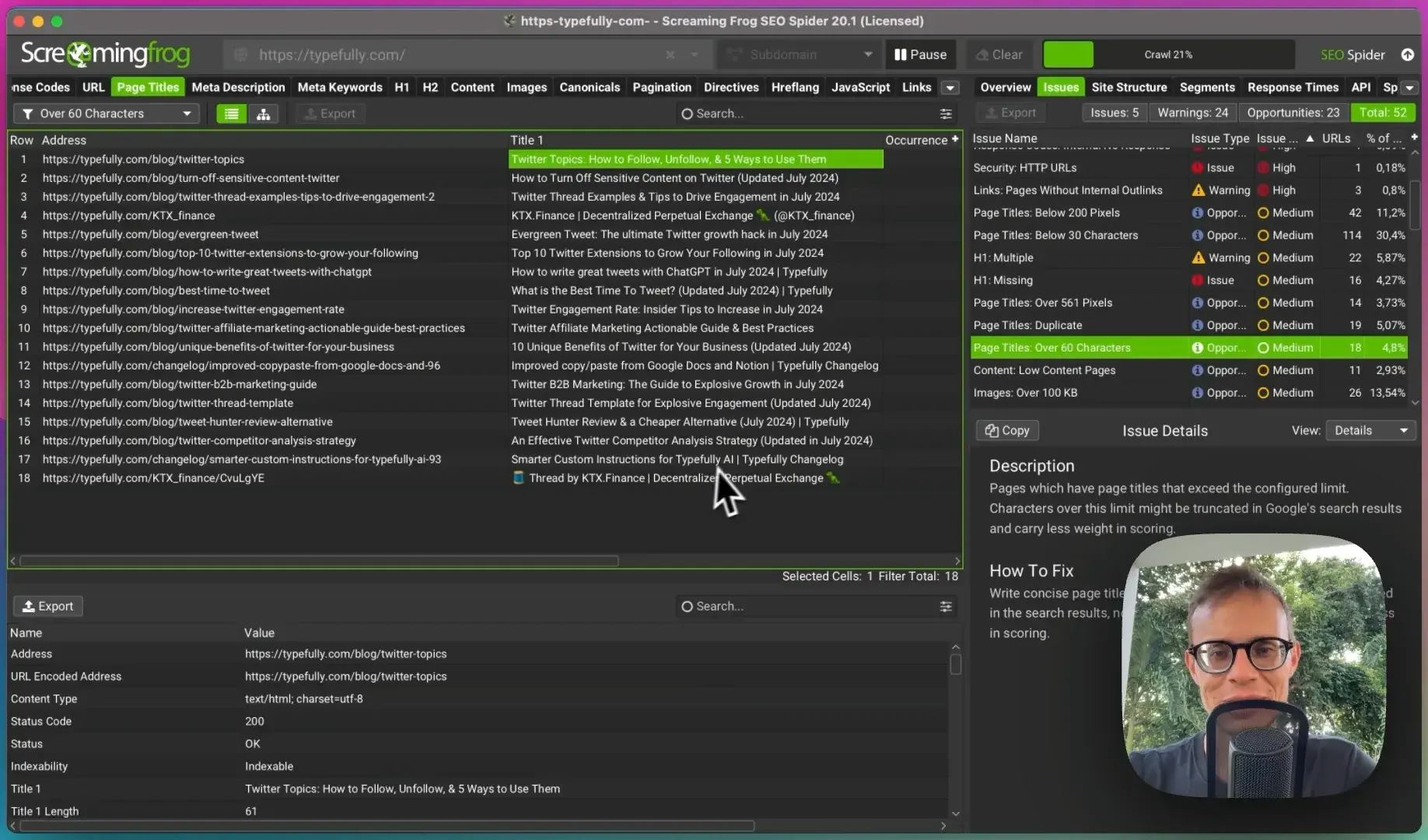Screen dimensions: 1428x840
Task: Switch to list view in Page Titles
Action: click(x=231, y=114)
